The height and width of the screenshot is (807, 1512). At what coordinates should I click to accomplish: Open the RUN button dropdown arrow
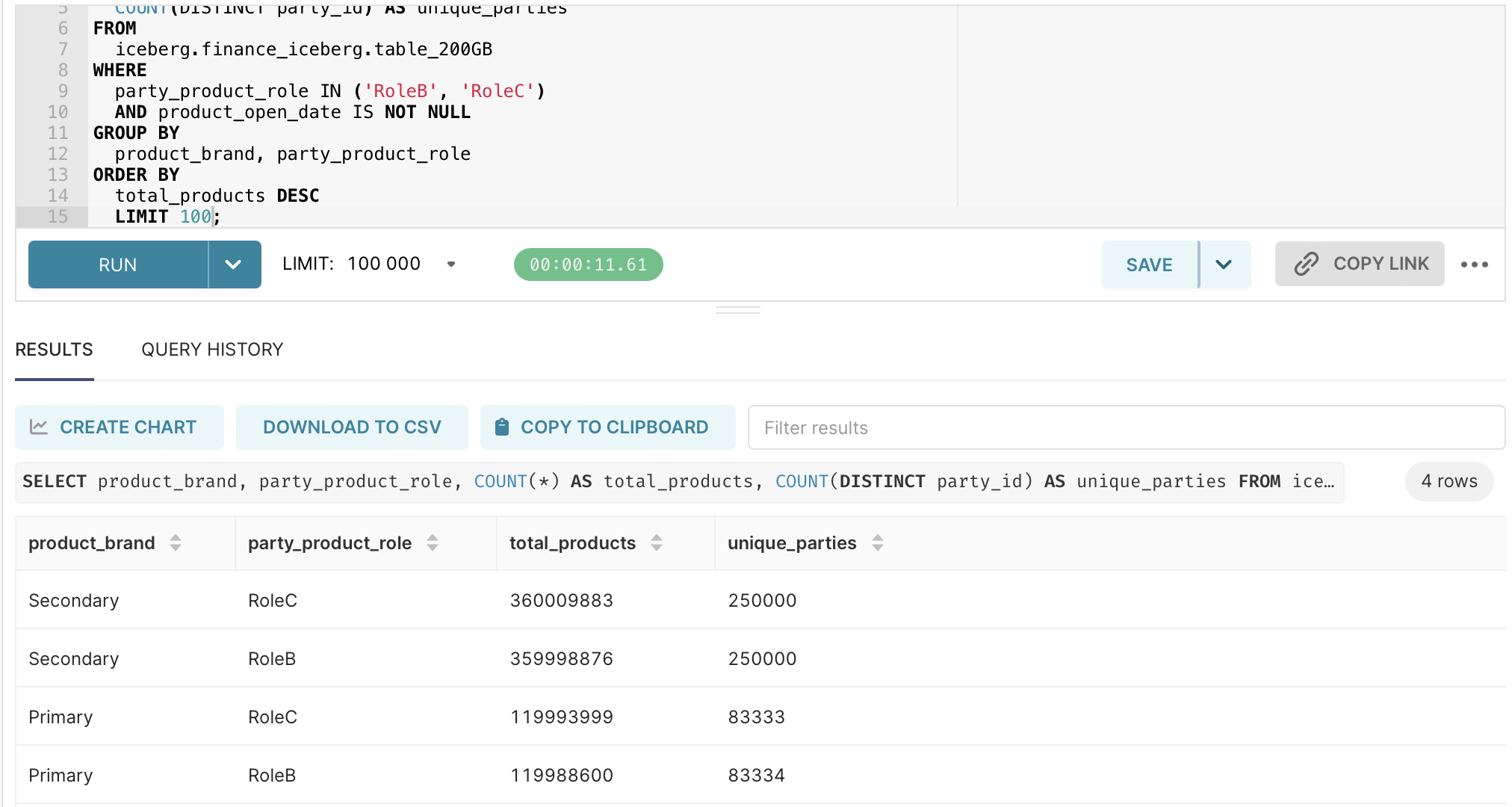point(234,265)
